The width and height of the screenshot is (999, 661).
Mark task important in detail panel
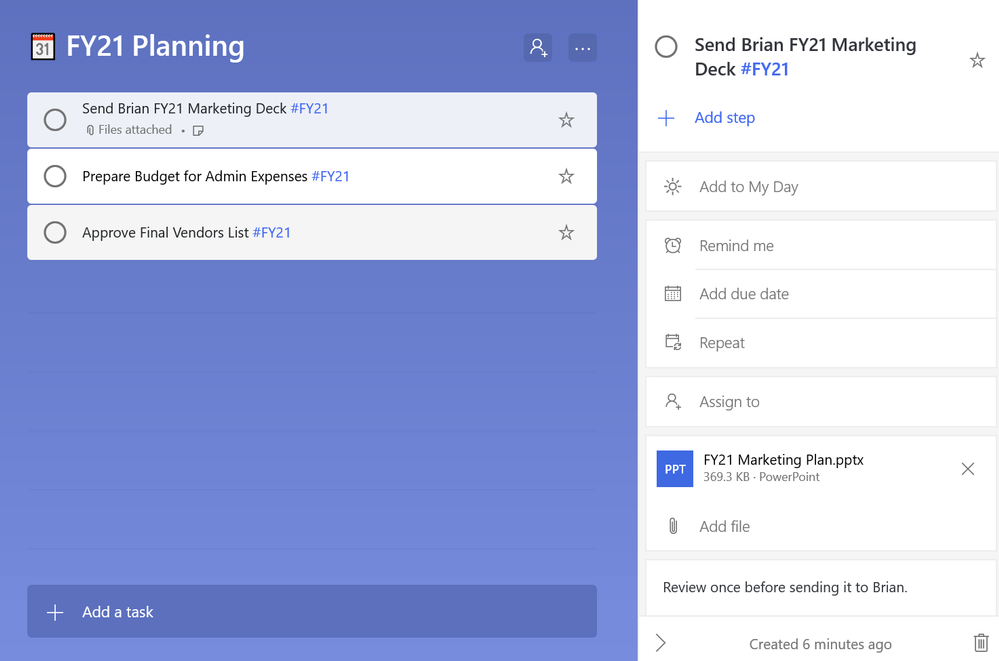(x=977, y=61)
